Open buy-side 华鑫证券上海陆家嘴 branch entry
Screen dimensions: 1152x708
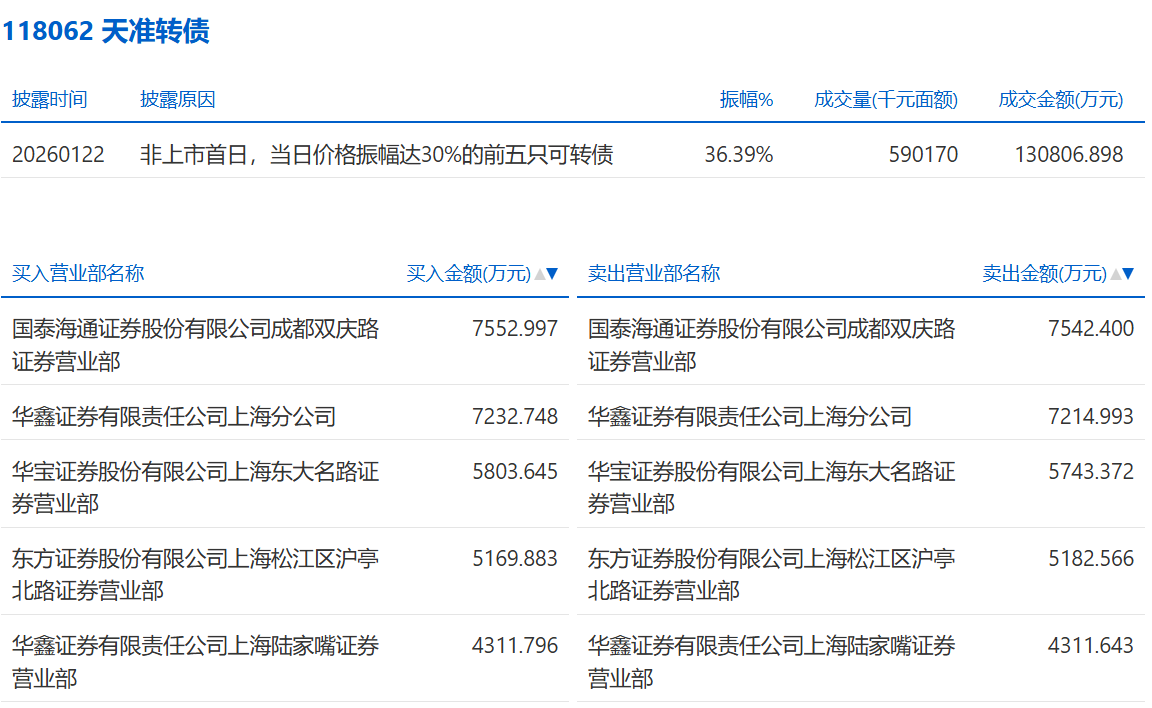coord(195,661)
